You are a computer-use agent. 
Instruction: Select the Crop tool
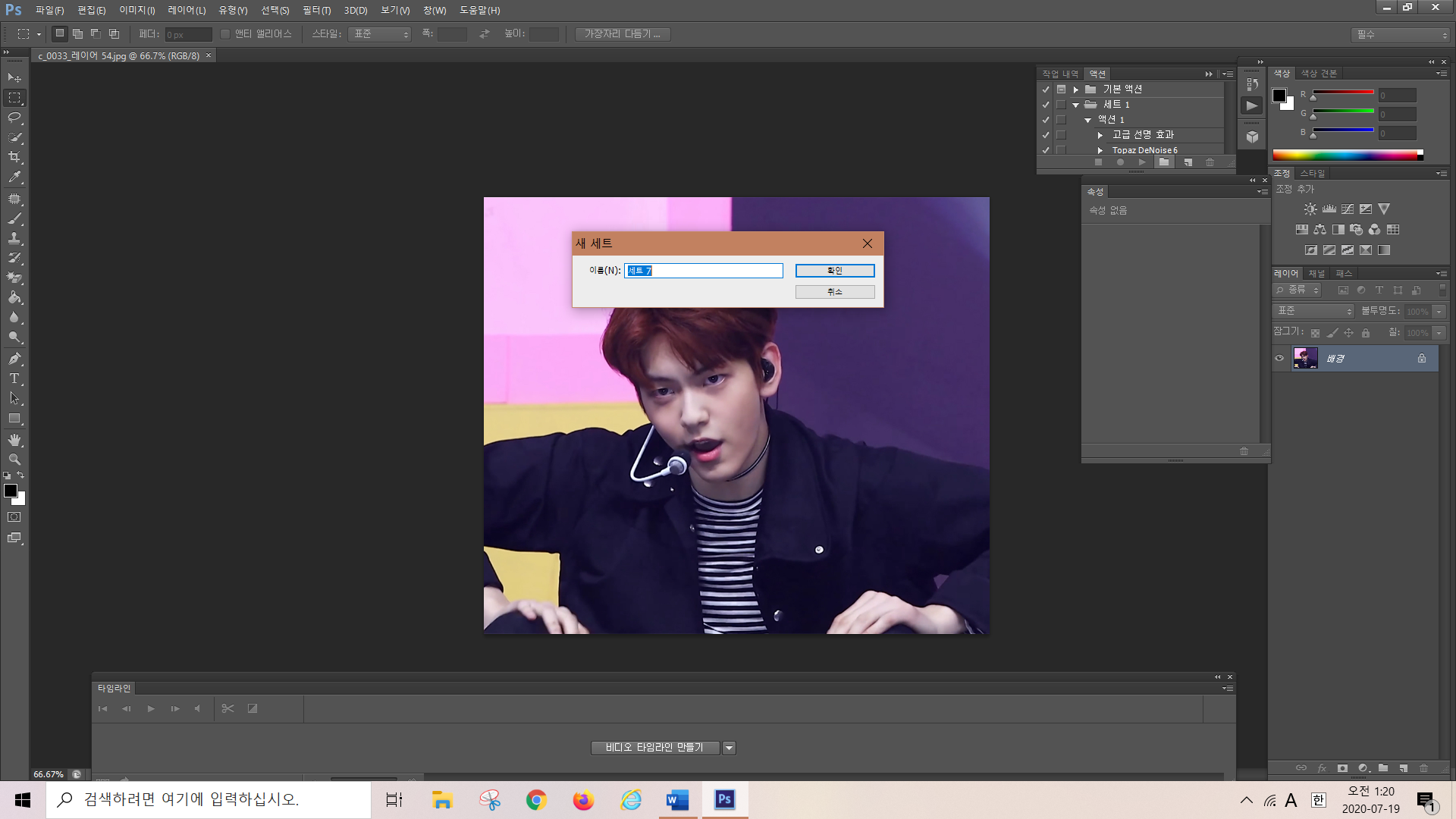14,157
